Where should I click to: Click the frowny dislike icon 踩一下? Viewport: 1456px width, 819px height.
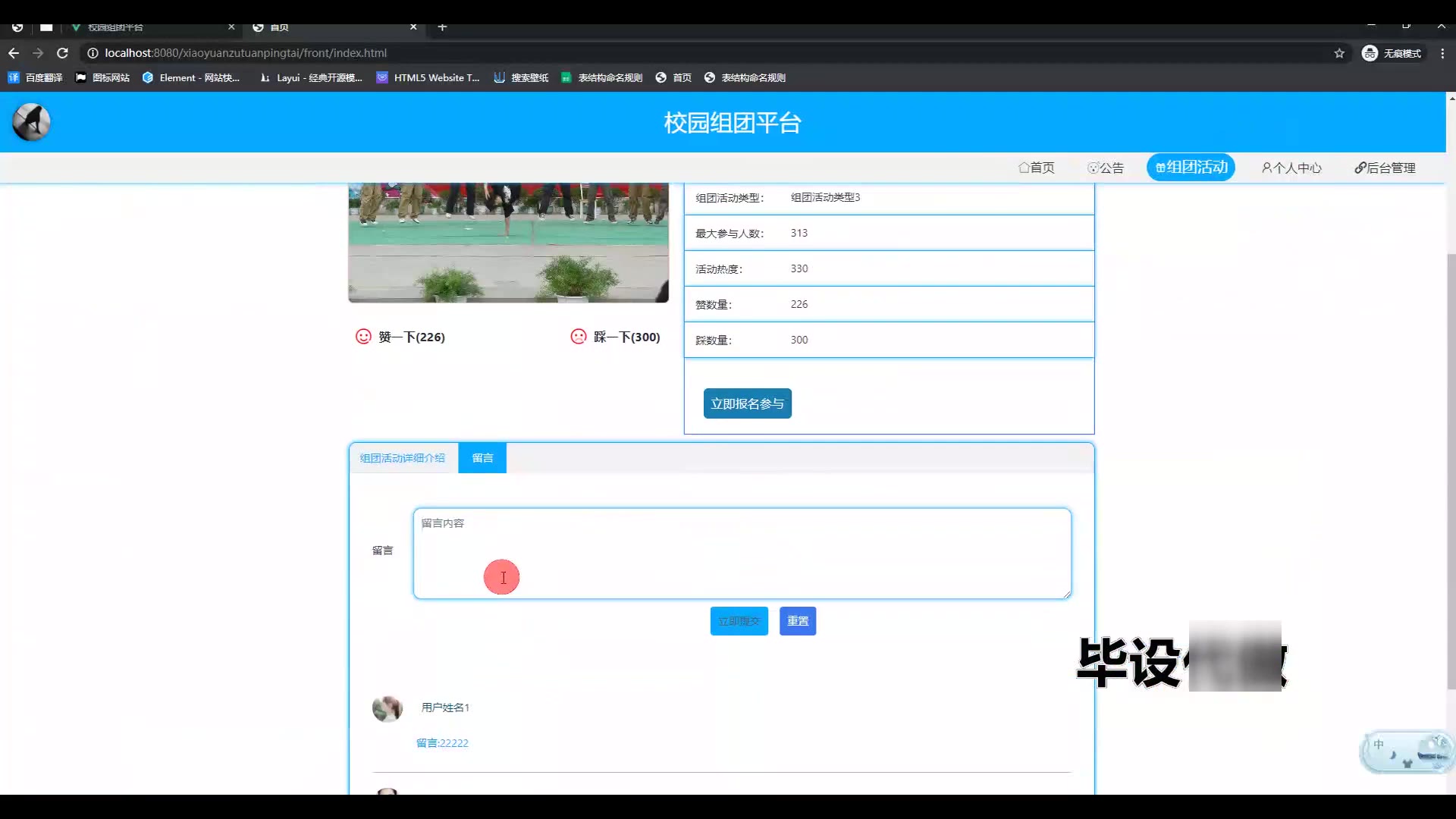[x=579, y=337]
